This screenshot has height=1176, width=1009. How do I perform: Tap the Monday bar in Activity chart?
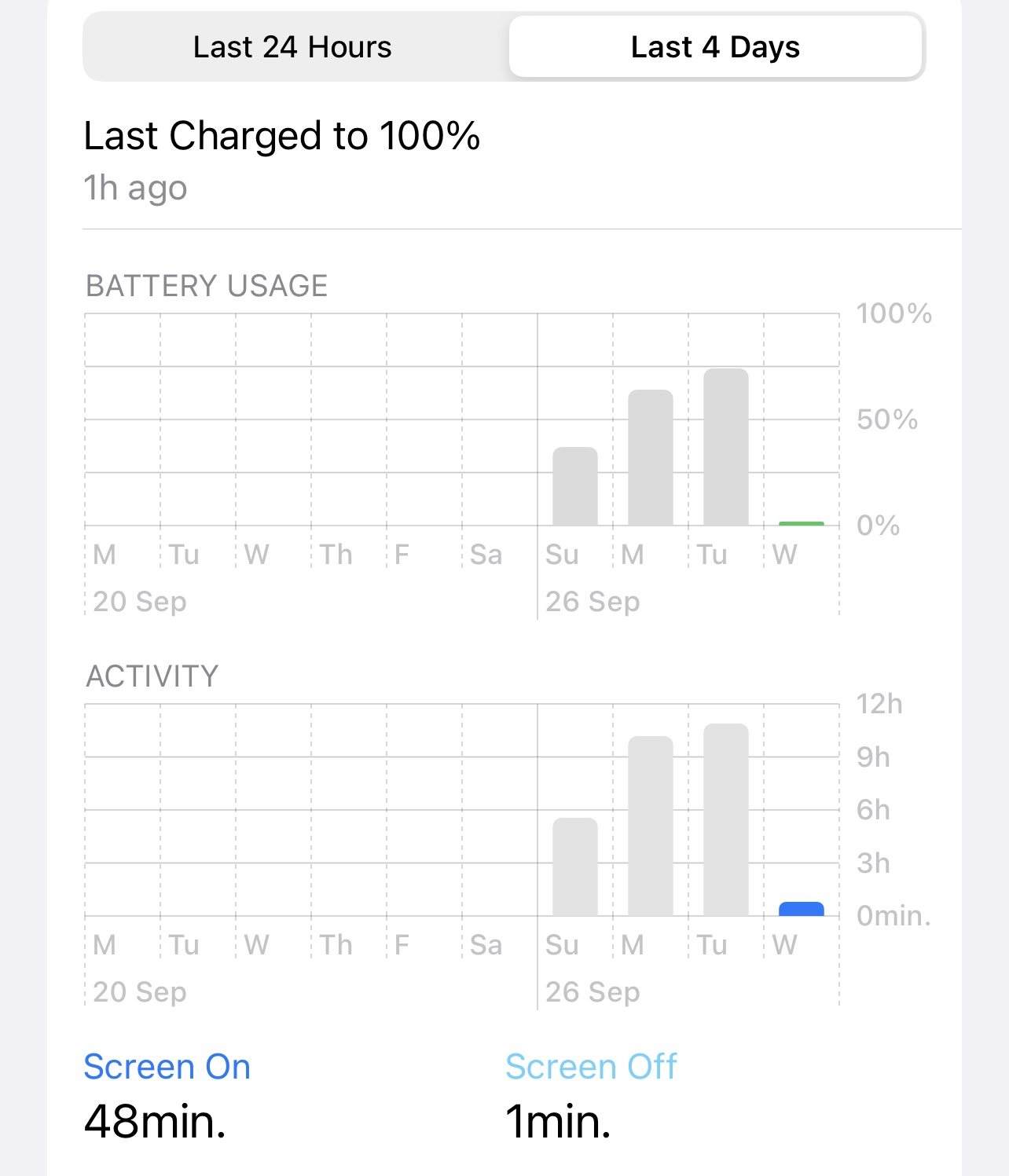[651, 826]
